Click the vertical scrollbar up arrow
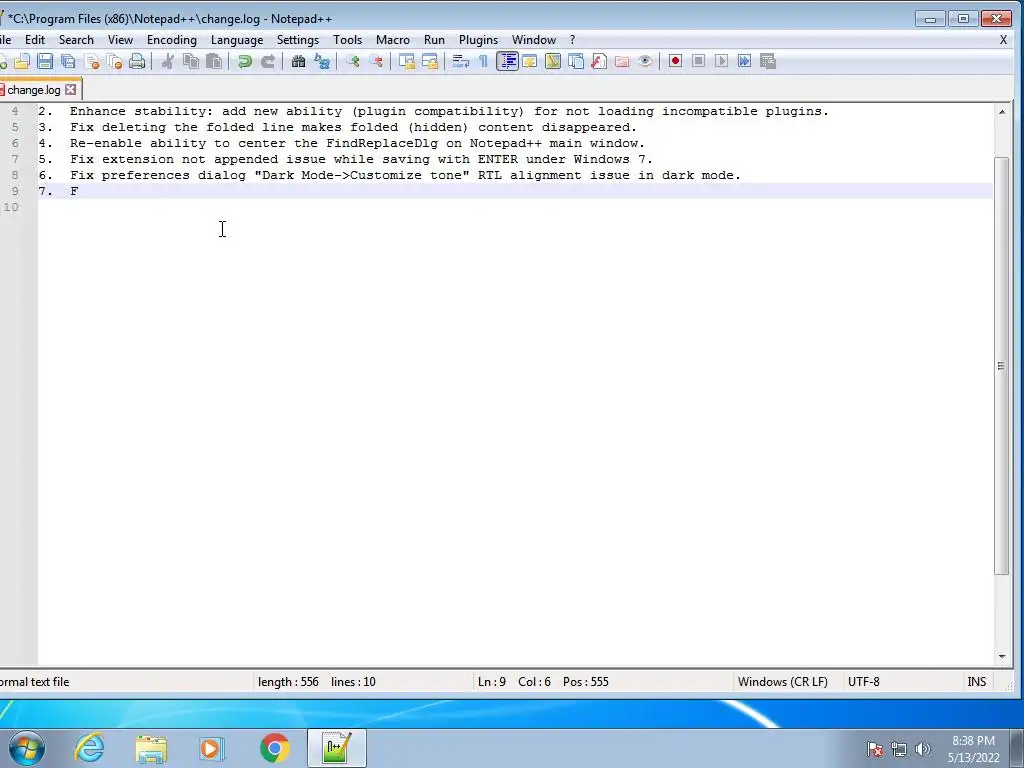Screen dimensions: 1024x768 (x=1002, y=112)
